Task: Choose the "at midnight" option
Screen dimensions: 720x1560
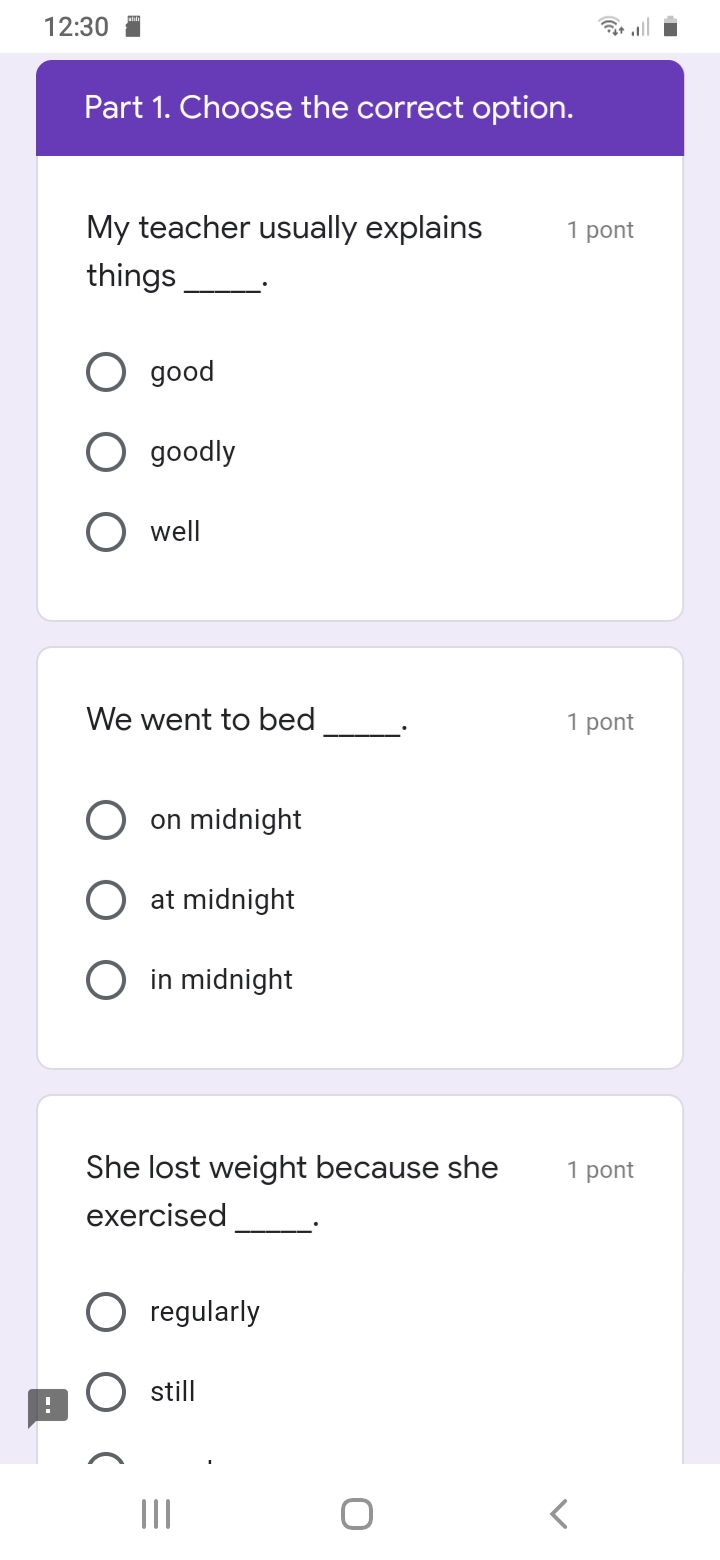Action: 106,899
